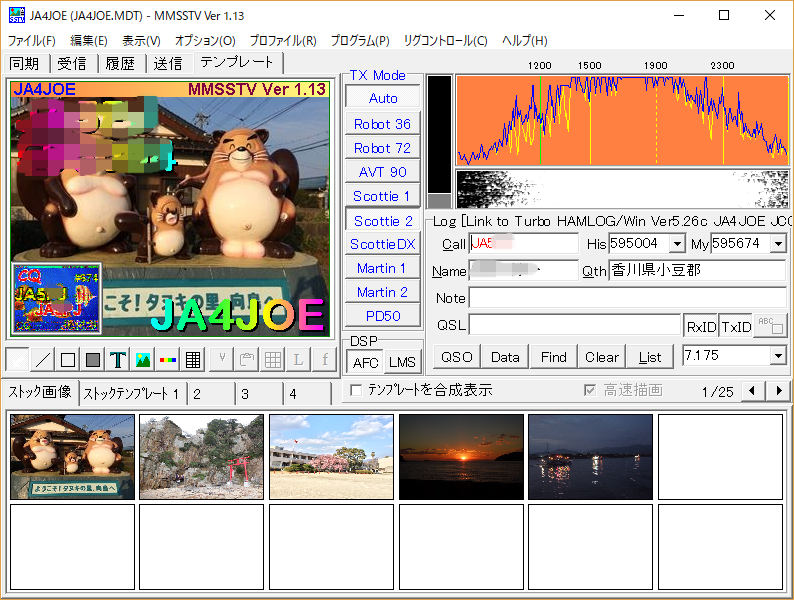The image size is (794, 600).
Task: Select ScottieDX TX mode
Action: (x=383, y=244)
